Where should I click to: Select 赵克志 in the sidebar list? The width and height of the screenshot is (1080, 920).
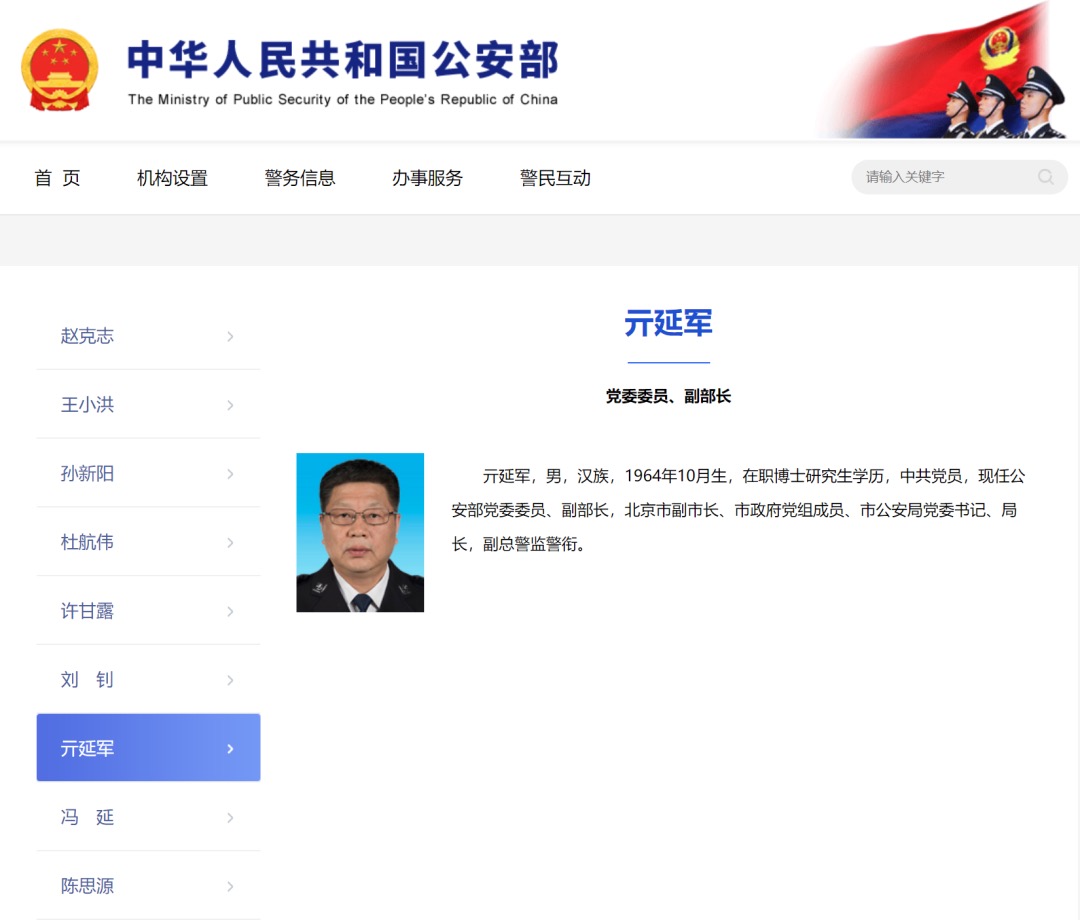click(x=148, y=336)
